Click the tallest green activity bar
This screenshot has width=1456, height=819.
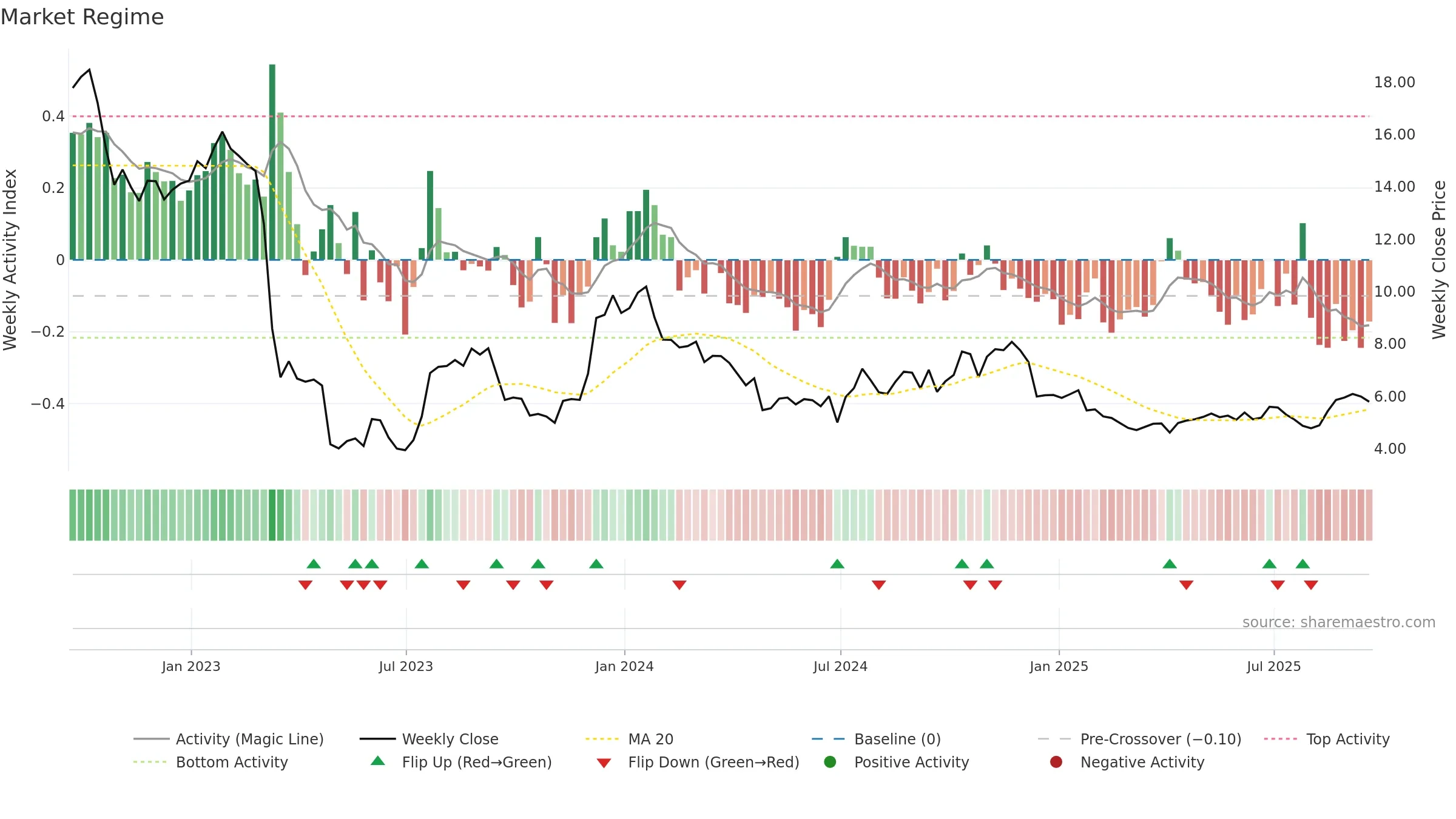272,162
